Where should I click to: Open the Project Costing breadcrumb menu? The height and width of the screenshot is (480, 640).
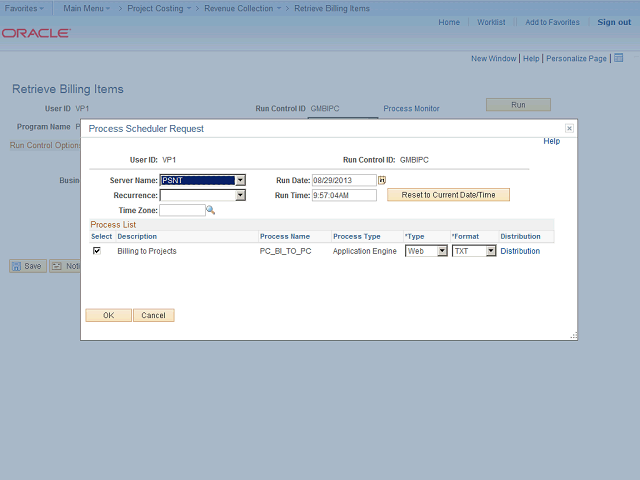pos(159,8)
